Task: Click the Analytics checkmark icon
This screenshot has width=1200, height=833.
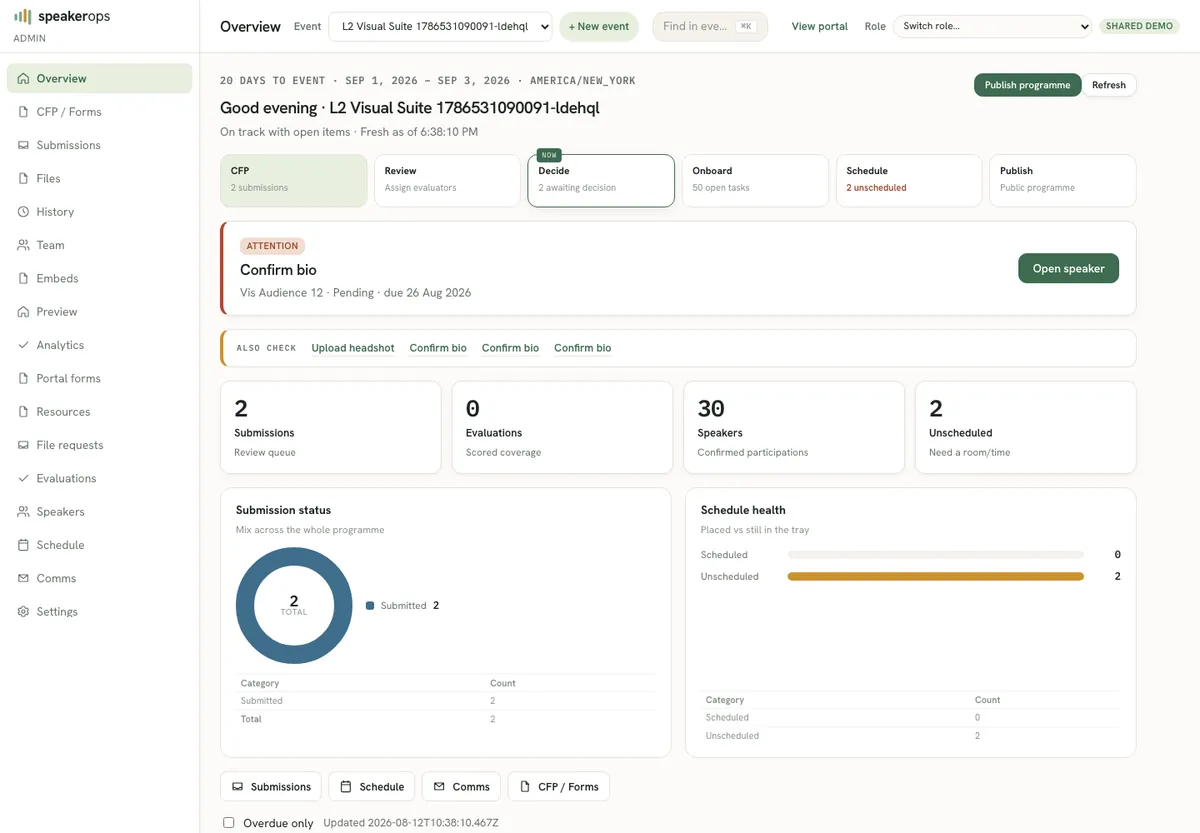Action: 23,345
